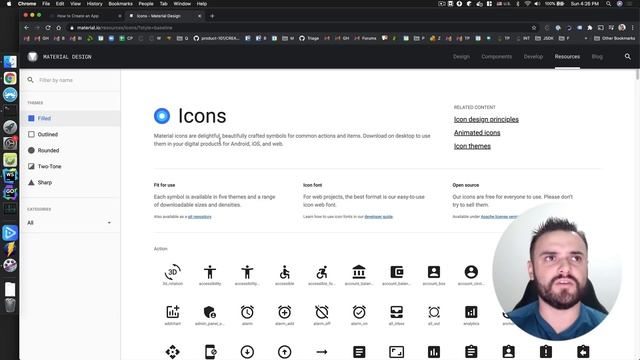640x360 pixels.
Task: Select the alarm_off icon
Action: pos(322,312)
